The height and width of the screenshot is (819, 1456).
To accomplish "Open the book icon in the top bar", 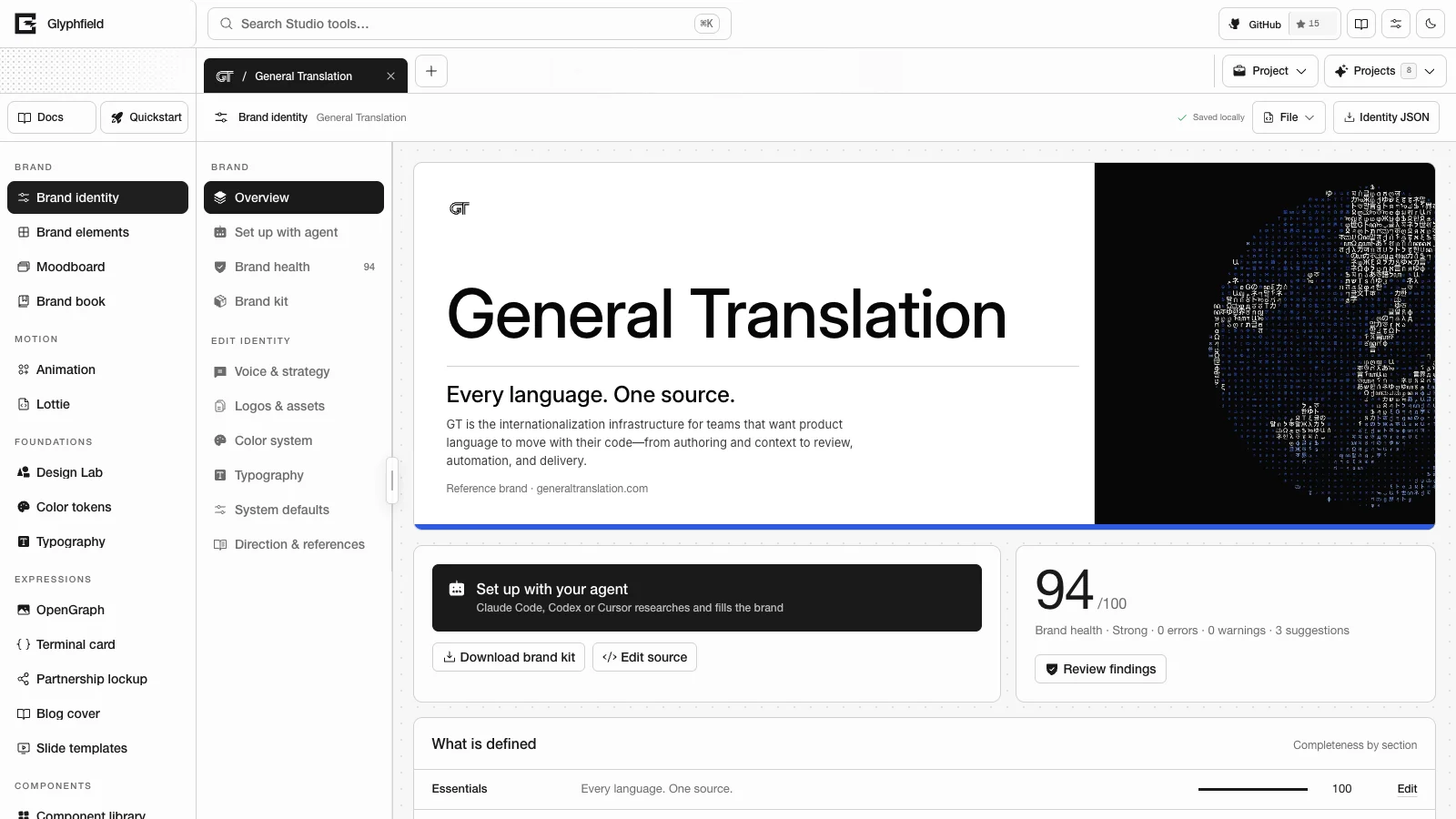I will tap(1361, 24).
